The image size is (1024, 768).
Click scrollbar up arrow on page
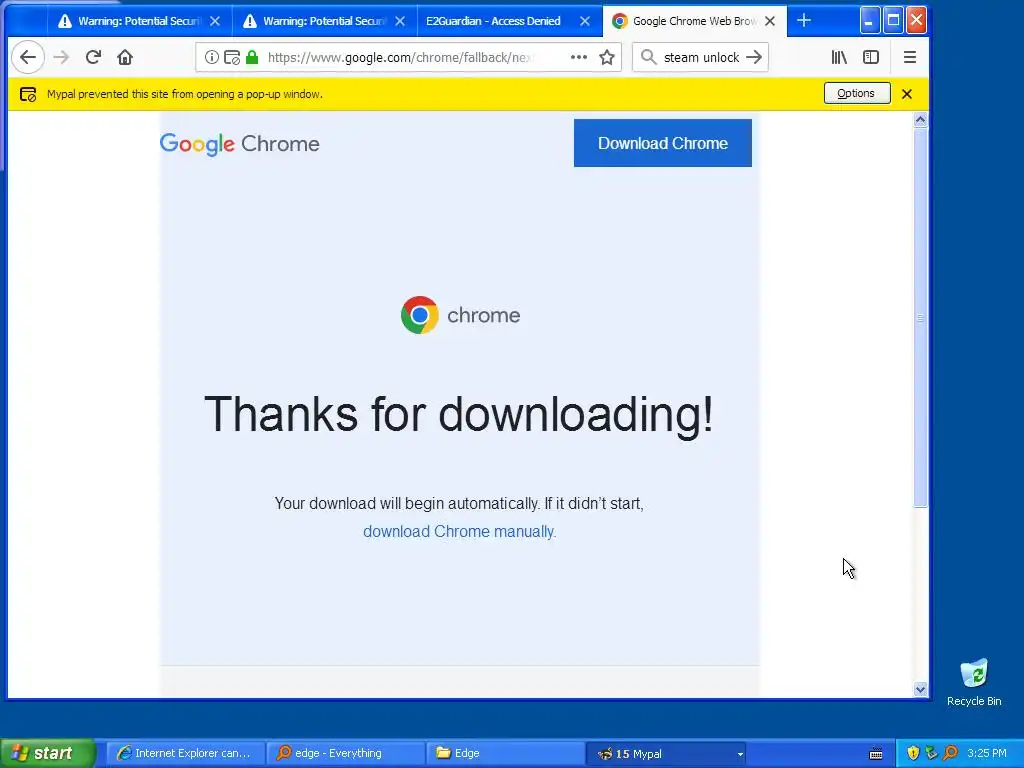click(x=920, y=120)
